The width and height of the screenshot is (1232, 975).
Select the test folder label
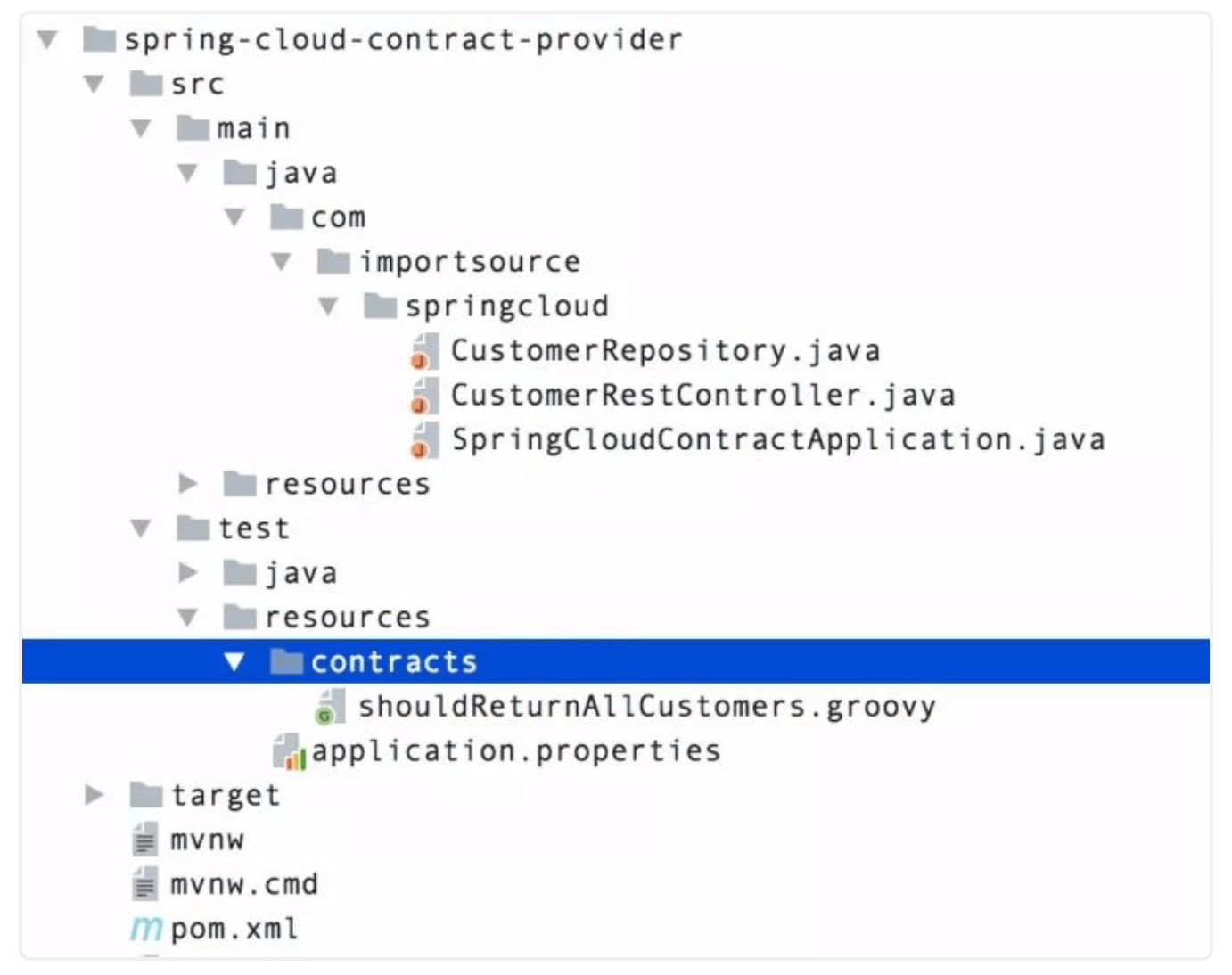tap(254, 528)
